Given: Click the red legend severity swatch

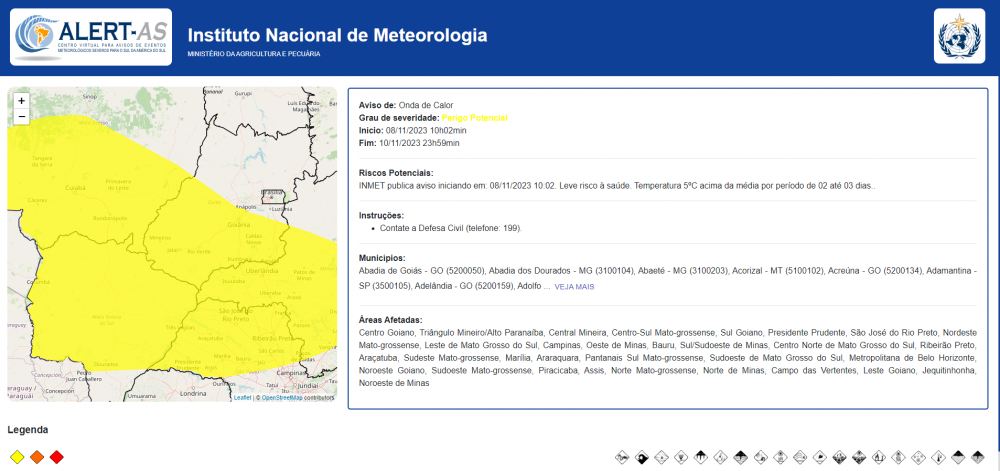Looking at the screenshot, I should 57,457.
